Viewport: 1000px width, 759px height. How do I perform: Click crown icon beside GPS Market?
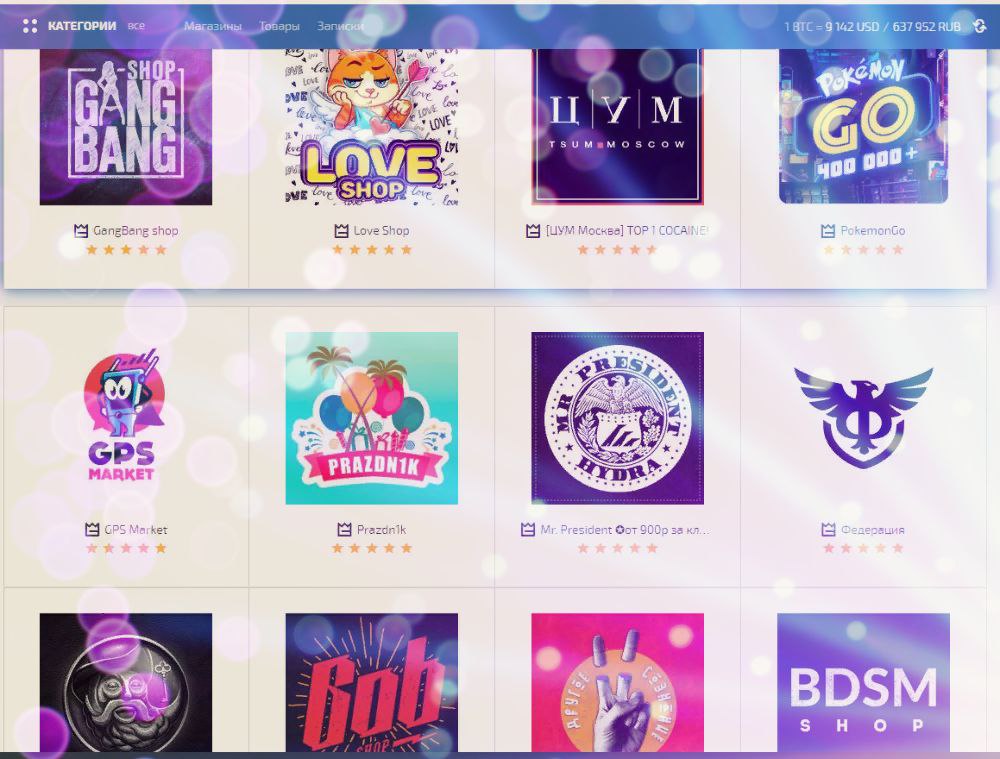[92, 529]
